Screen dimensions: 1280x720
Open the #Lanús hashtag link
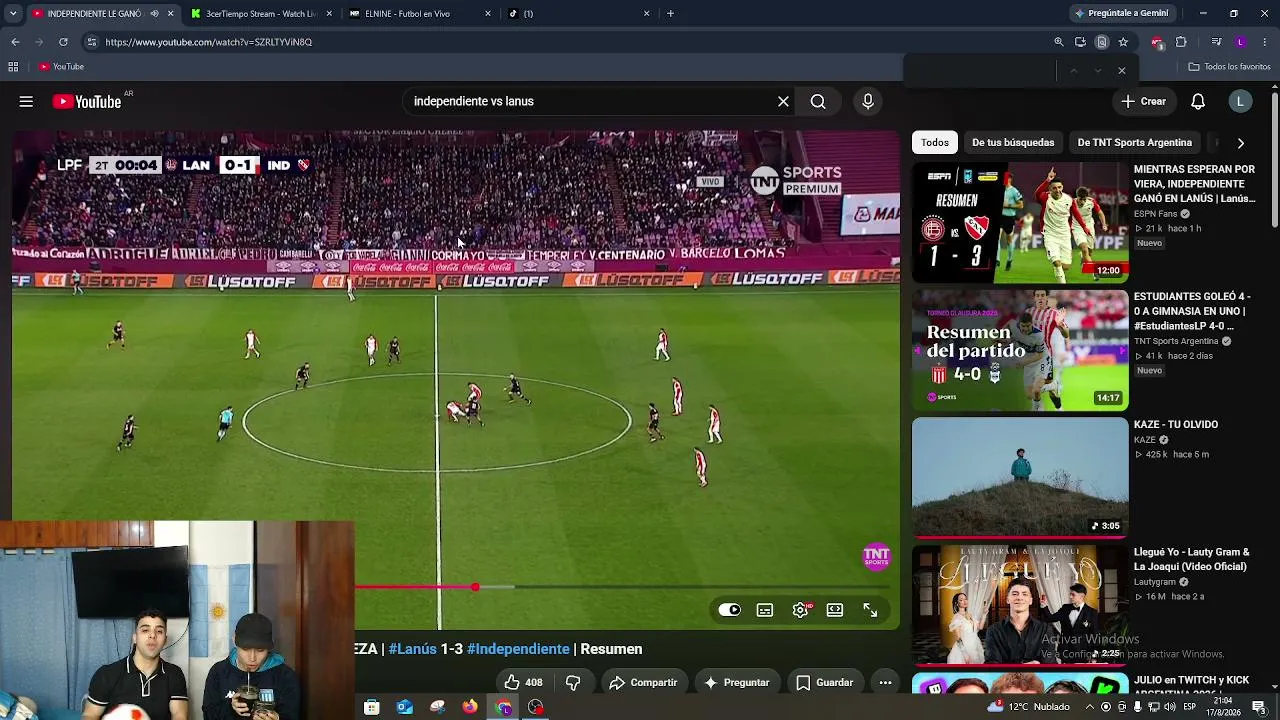click(413, 649)
